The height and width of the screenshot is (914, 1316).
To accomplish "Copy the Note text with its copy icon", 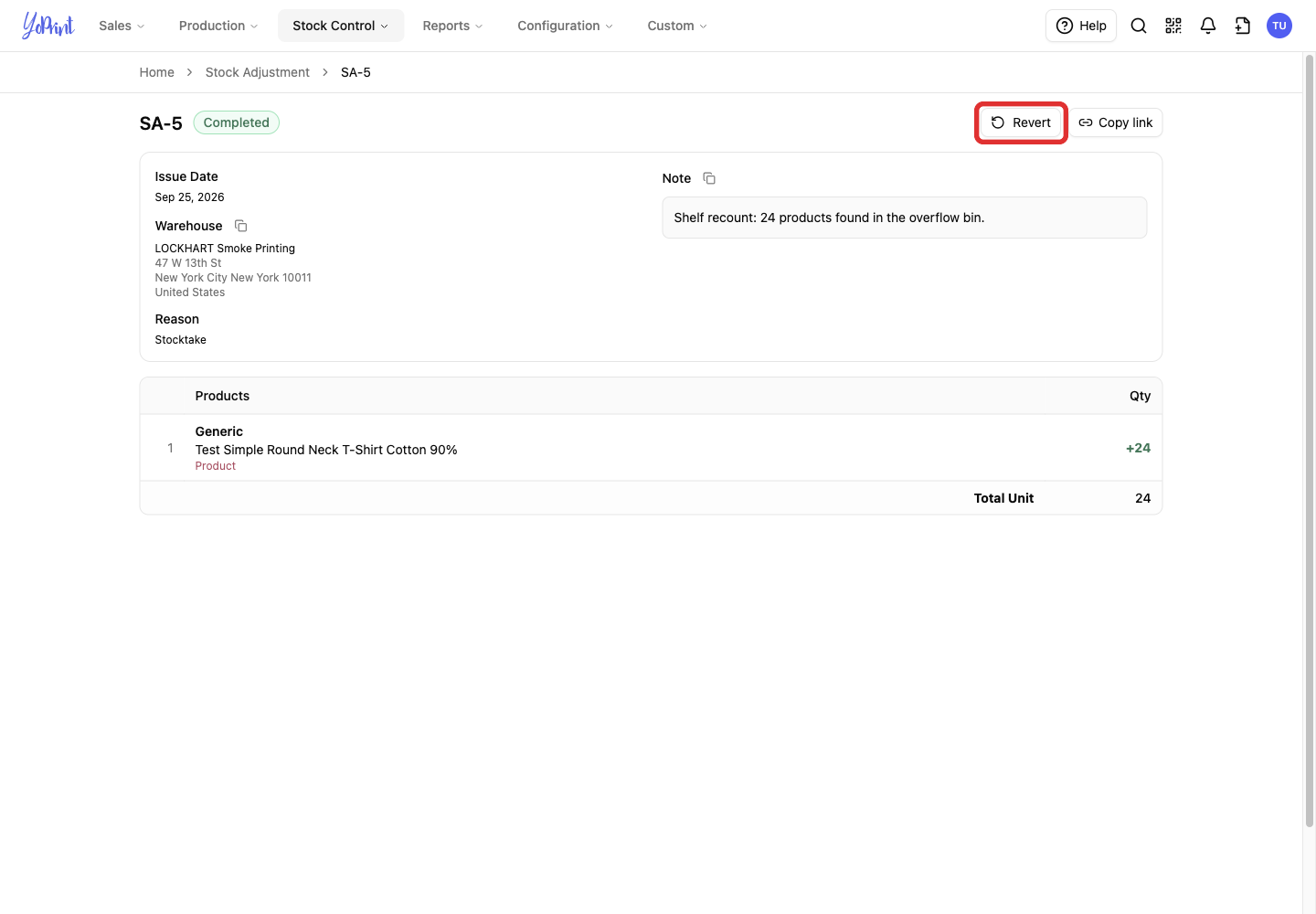I will [709, 178].
